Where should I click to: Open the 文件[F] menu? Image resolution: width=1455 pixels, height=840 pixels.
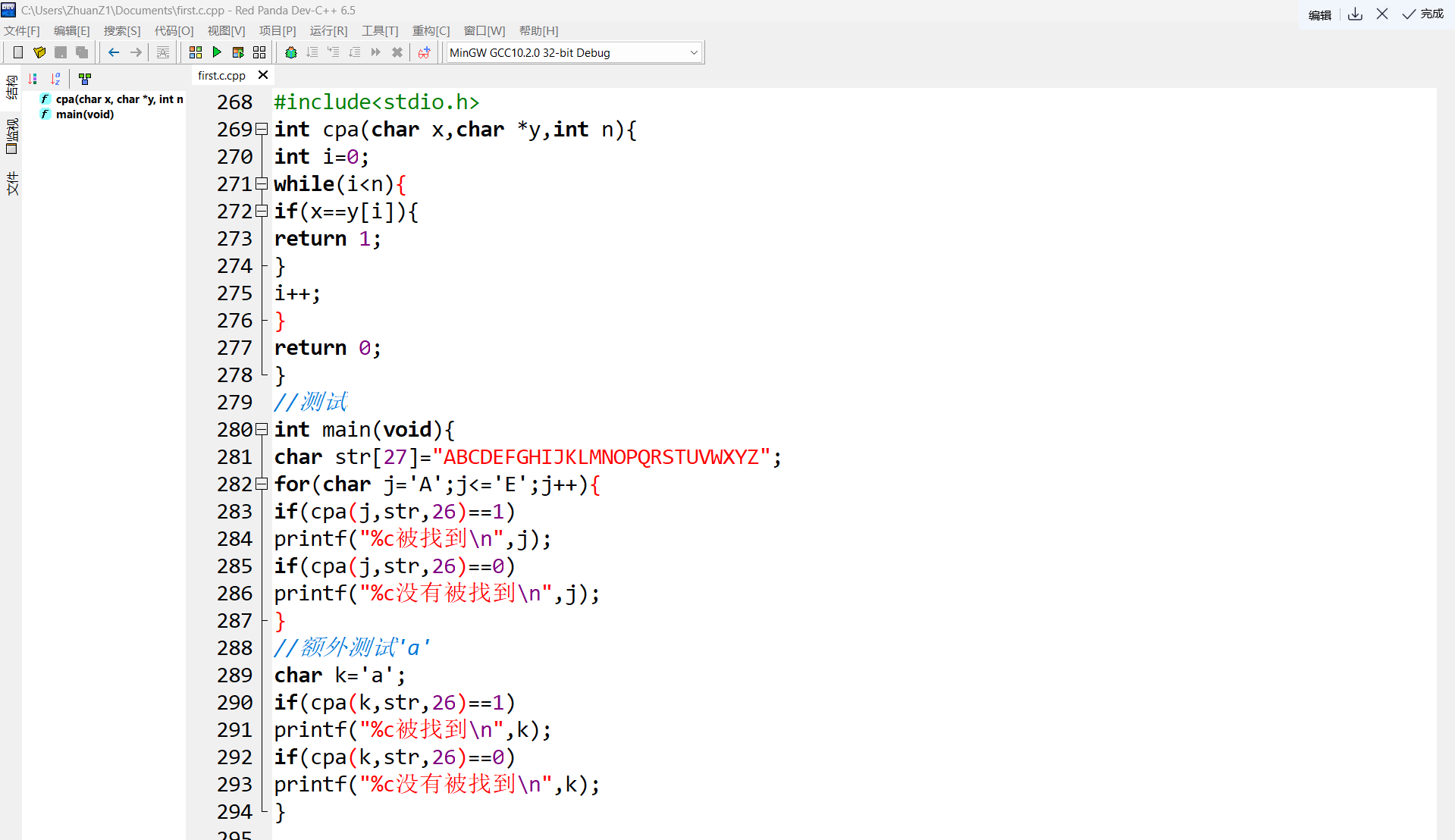coord(22,31)
